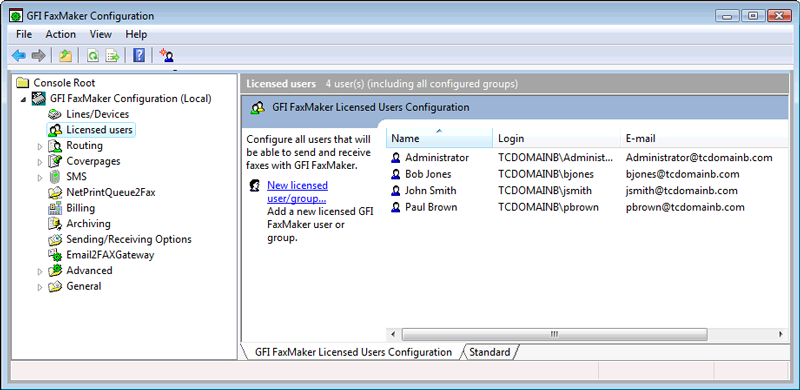Viewport: 800px width, 390px height.
Task: Click the Export list toolbar icon
Action: (112, 56)
